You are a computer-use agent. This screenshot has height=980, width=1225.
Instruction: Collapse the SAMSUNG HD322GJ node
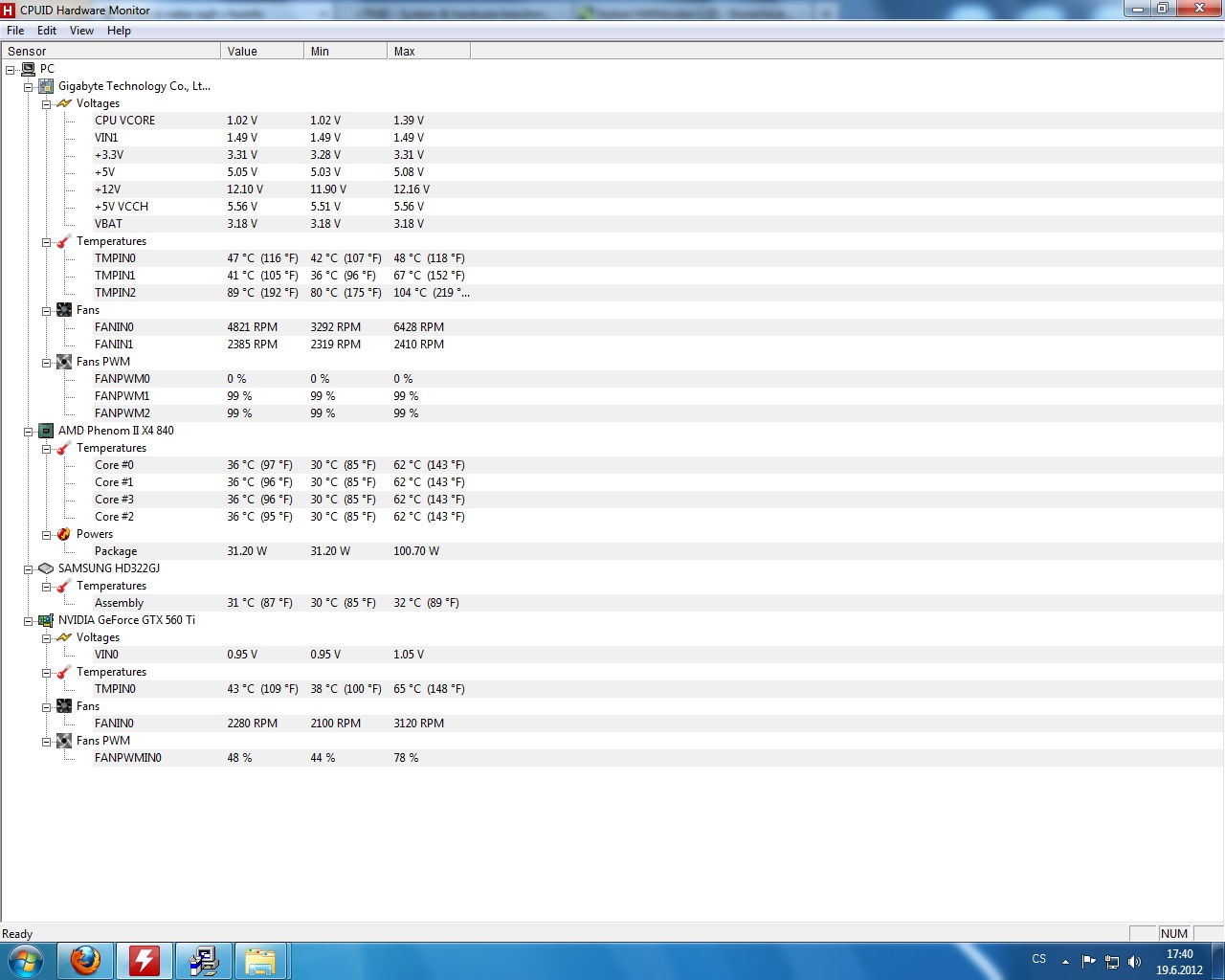pyautogui.click(x=29, y=569)
